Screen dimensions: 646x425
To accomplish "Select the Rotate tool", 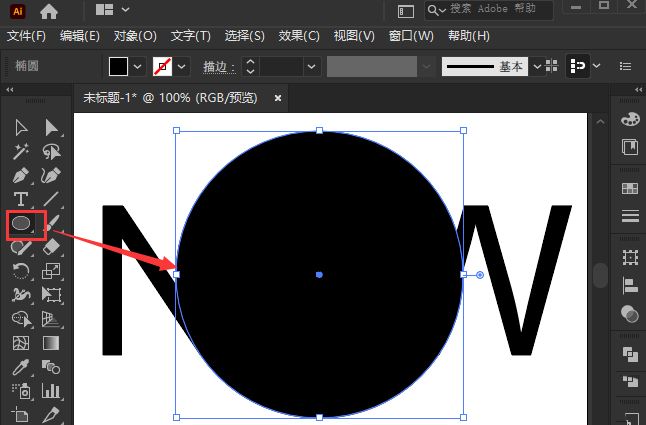I will coord(21,271).
